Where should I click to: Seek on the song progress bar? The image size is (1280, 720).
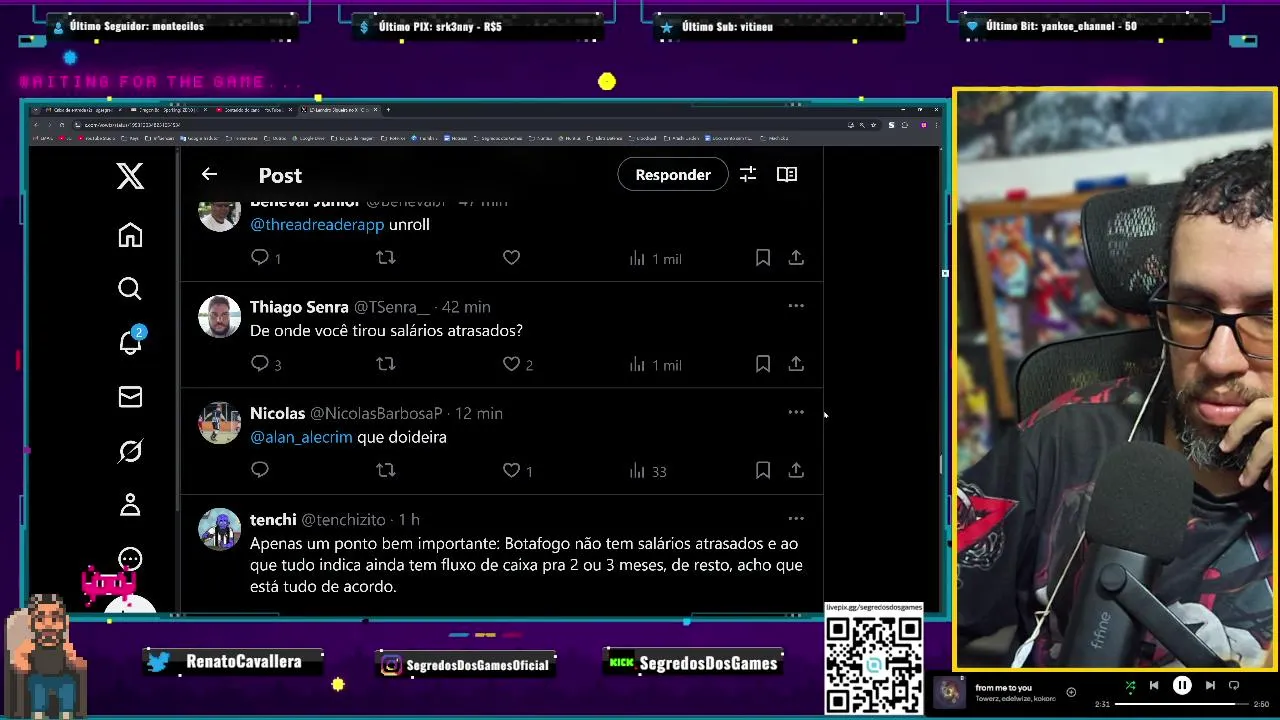[x=1181, y=704]
